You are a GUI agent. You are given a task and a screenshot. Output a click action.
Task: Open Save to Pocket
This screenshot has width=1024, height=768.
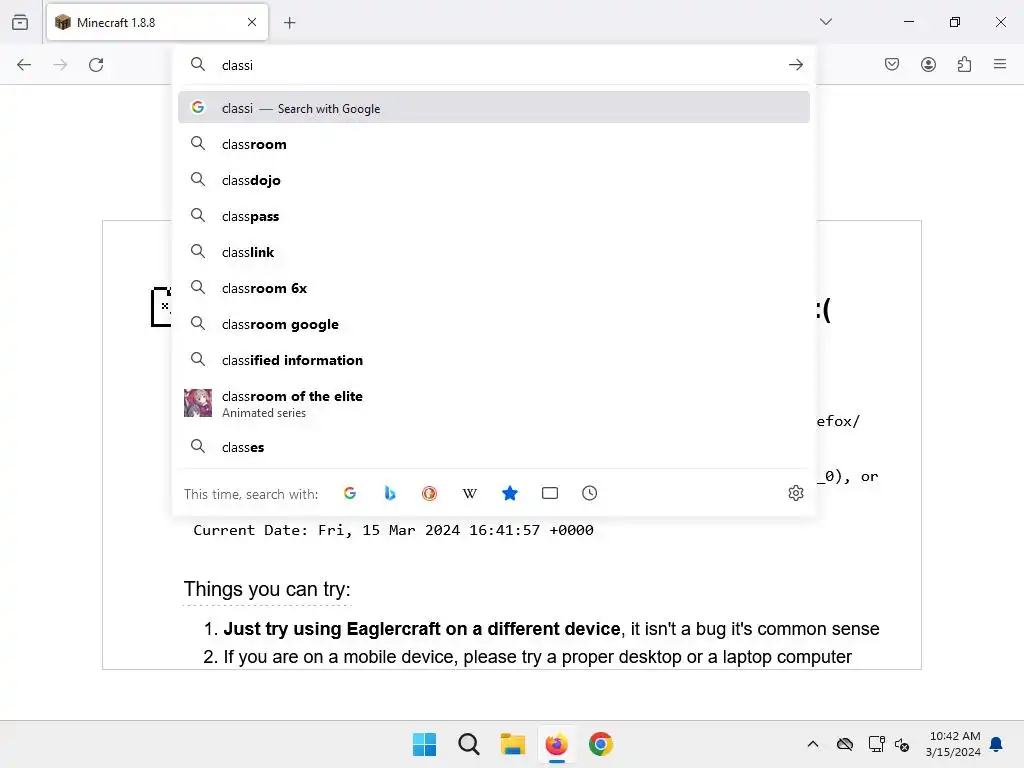click(x=892, y=64)
